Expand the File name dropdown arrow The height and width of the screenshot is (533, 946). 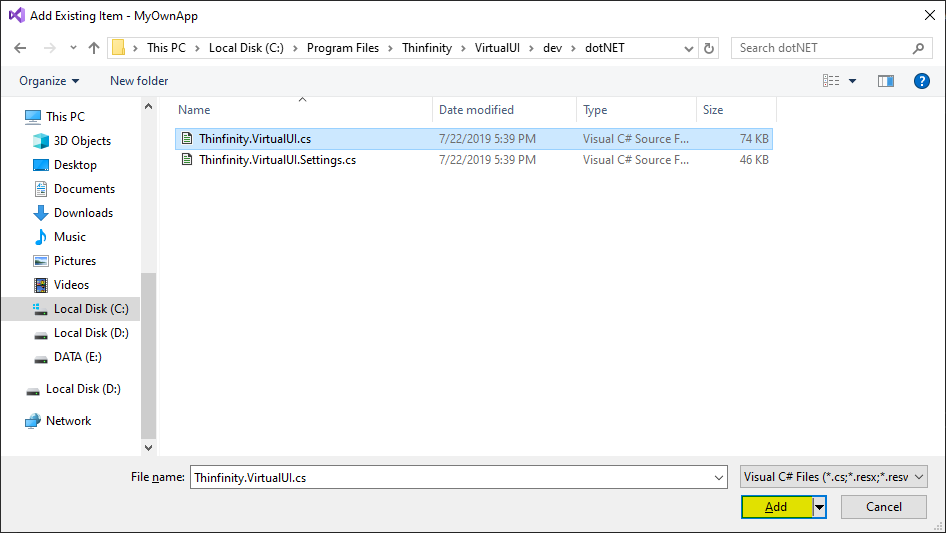pyautogui.click(x=719, y=477)
